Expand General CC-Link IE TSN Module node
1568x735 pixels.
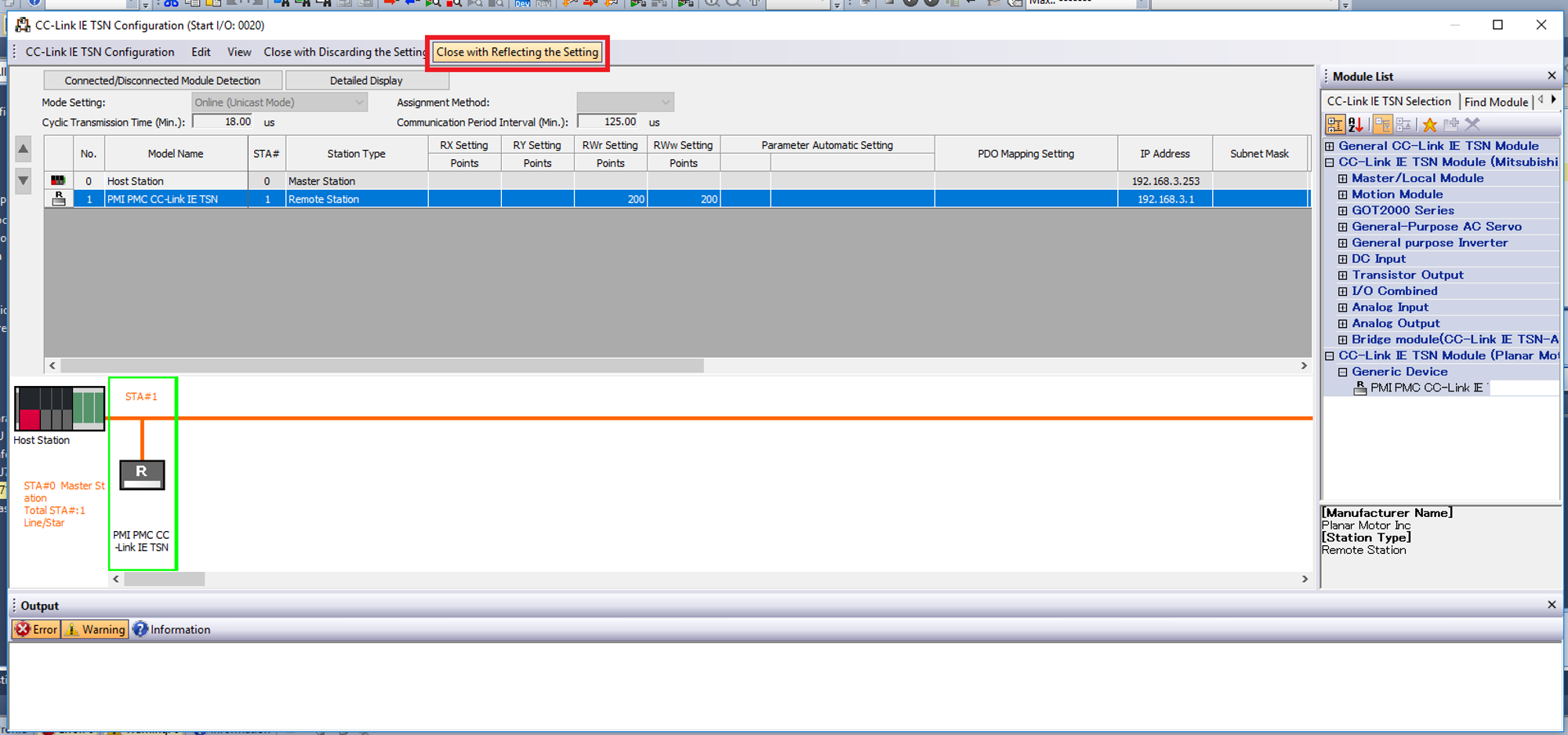pos(1330,146)
